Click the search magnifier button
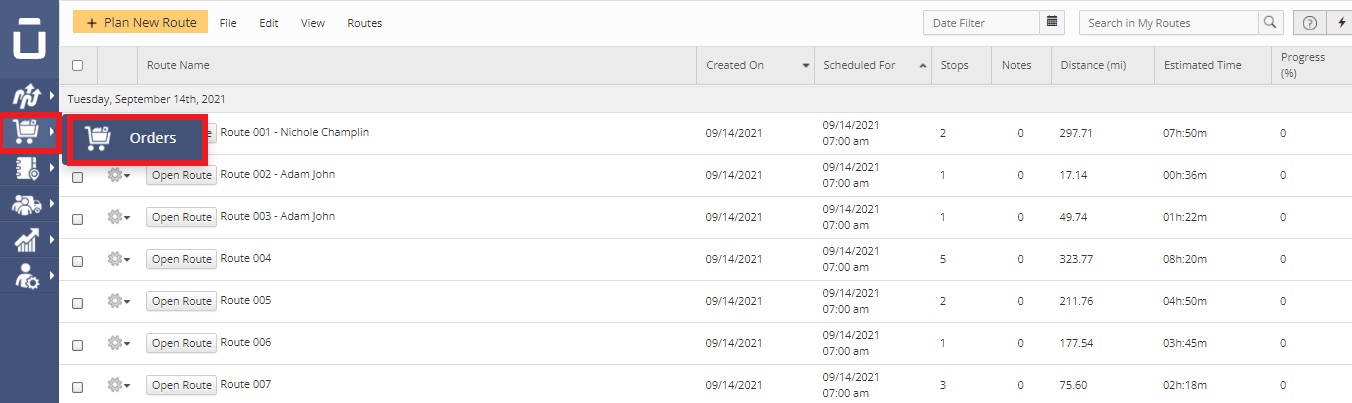 [x=1270, y=22]
